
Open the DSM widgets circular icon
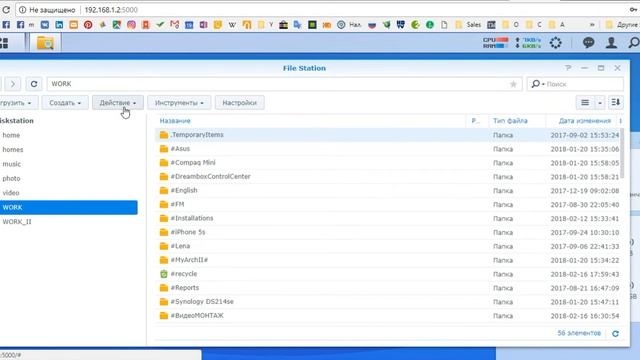coord(556,43)
